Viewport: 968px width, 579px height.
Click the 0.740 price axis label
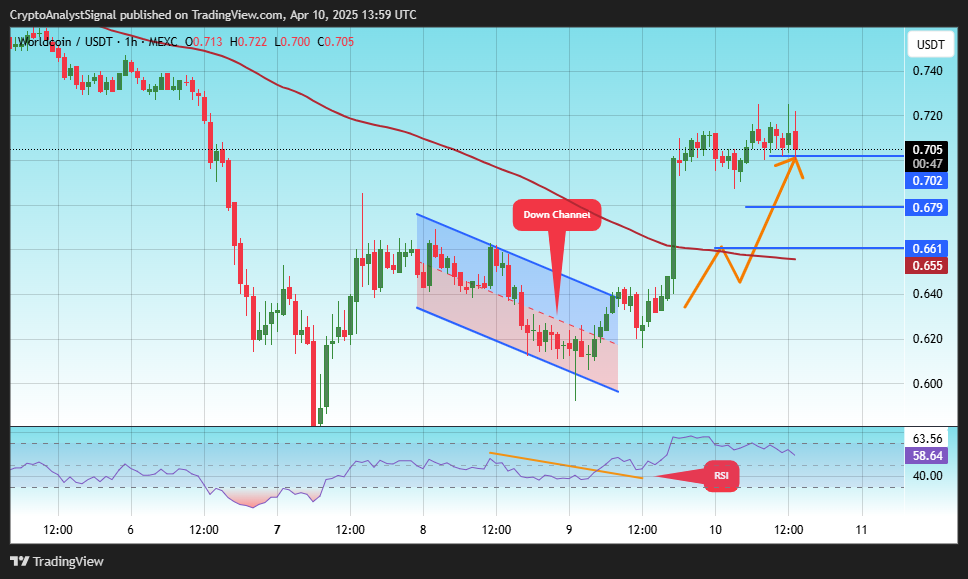927,71
